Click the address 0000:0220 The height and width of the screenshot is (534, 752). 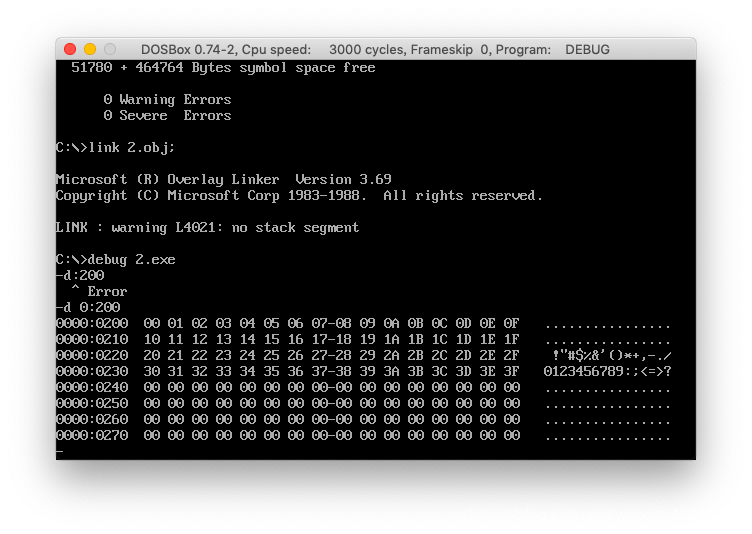click(92, 356)
